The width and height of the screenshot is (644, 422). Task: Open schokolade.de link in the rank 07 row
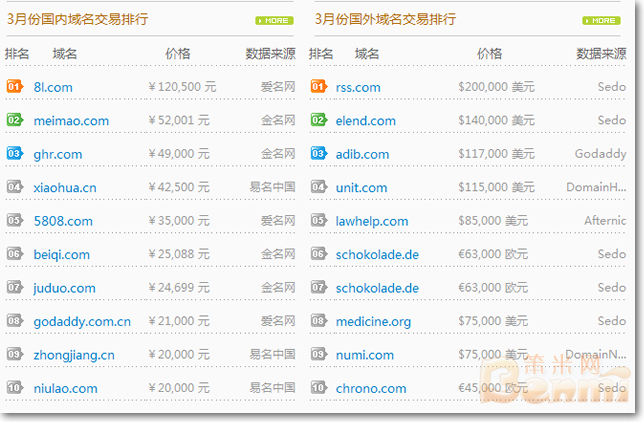[x=377, y=288]
